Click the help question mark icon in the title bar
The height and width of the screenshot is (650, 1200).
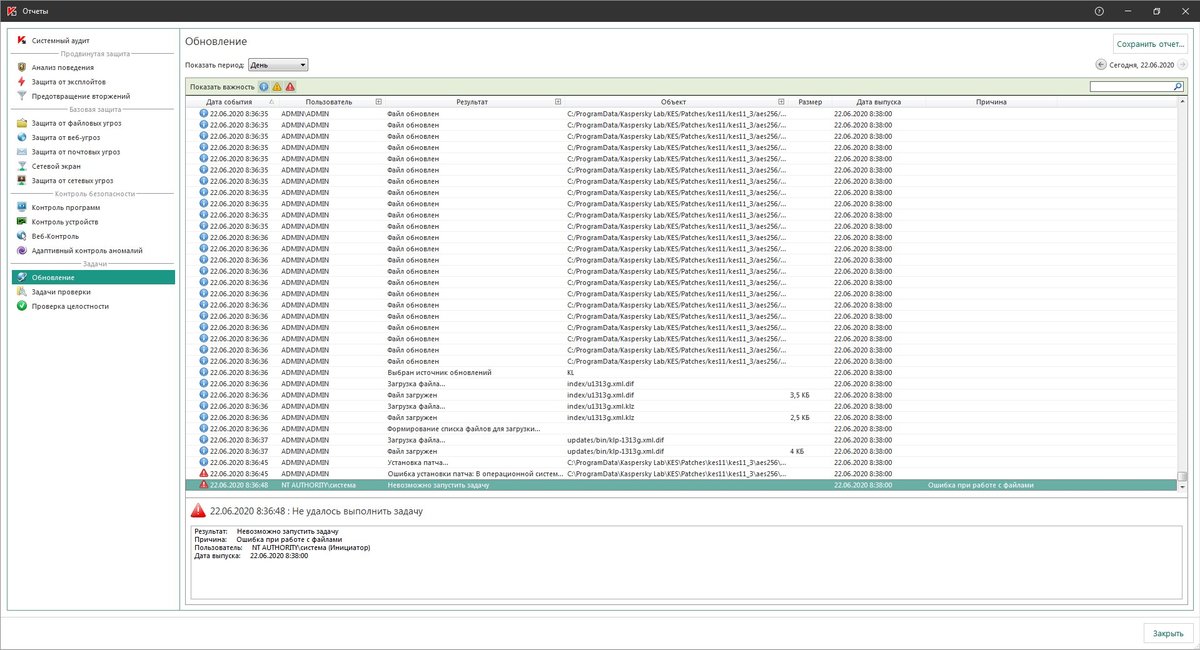[x=1099, y=11]
